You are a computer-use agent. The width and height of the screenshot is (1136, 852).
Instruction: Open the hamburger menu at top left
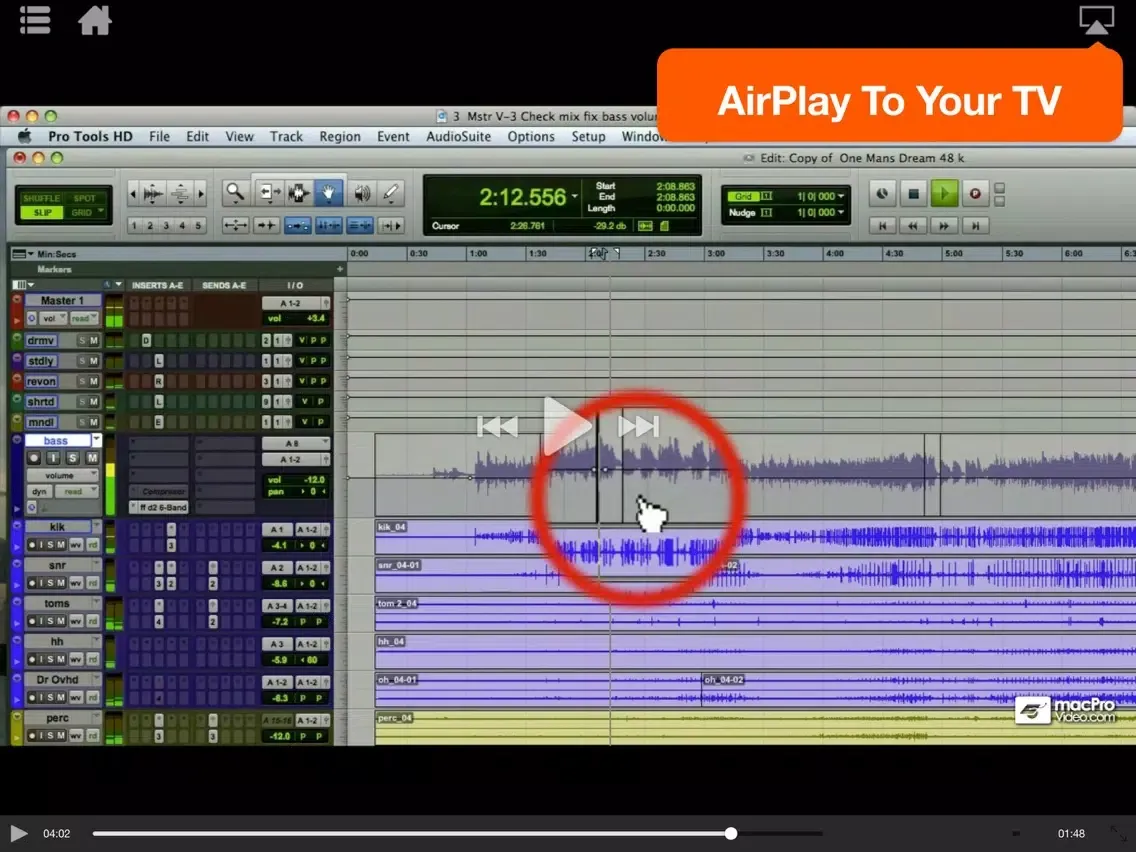35,20
